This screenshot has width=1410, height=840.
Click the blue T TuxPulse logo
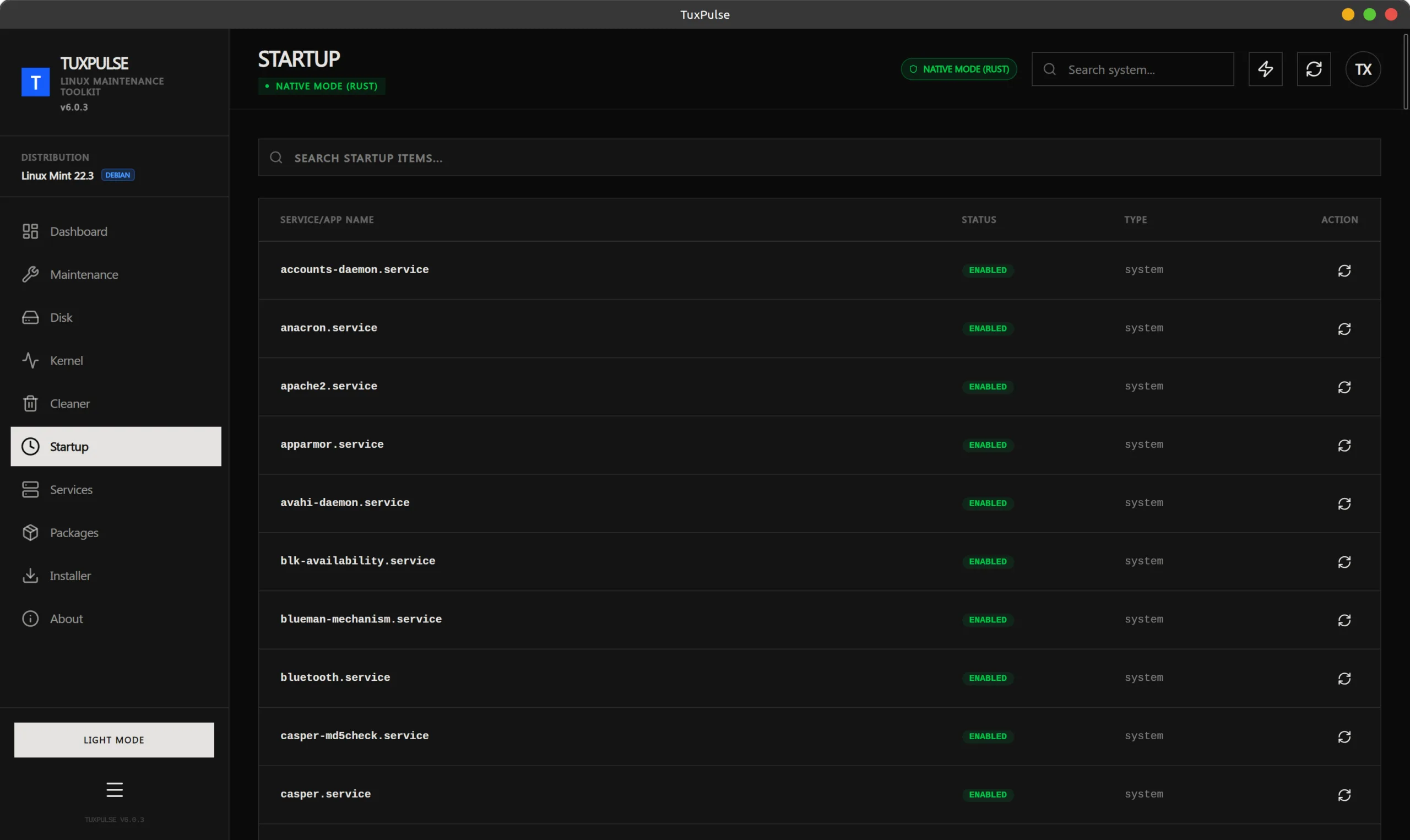(36, 83)
